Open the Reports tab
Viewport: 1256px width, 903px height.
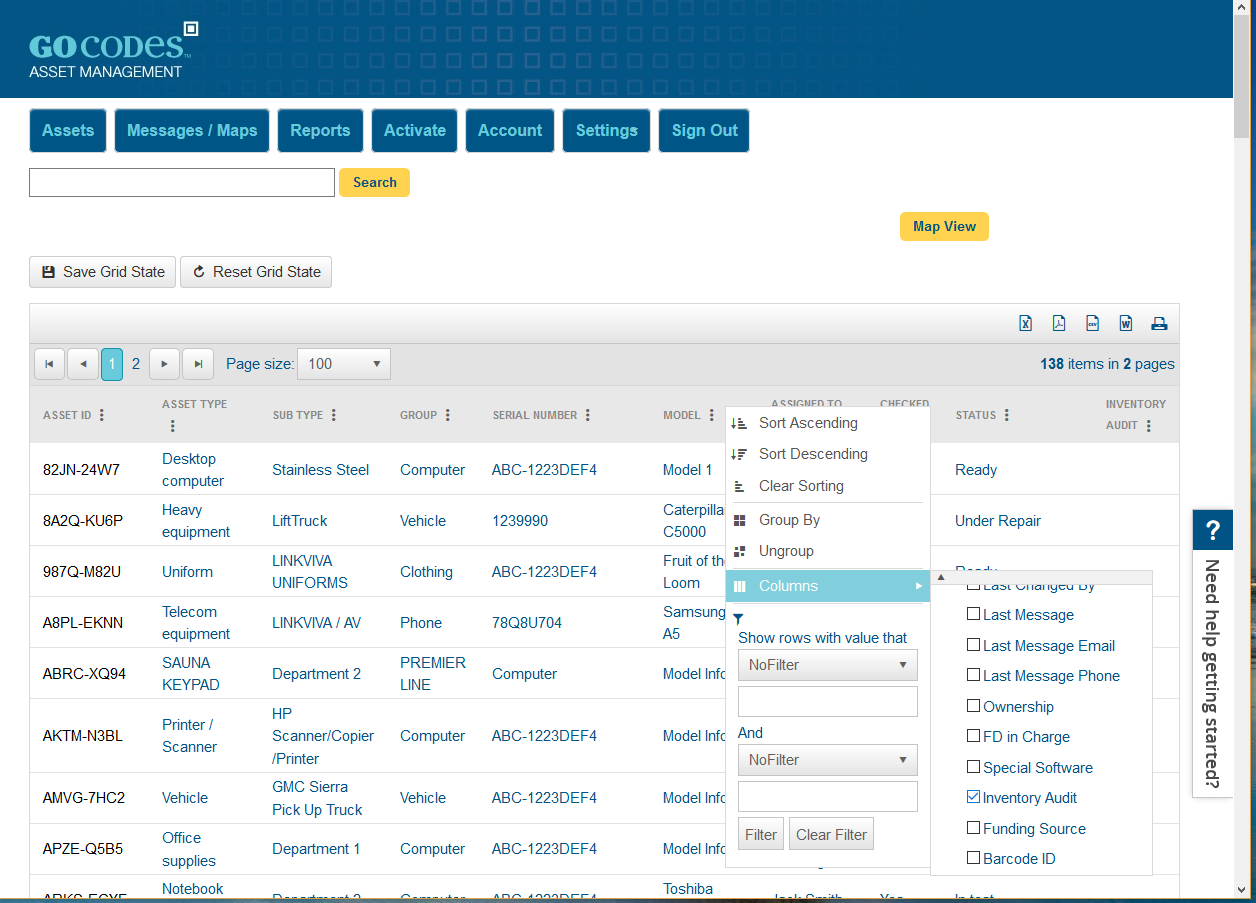click(320, 131)
